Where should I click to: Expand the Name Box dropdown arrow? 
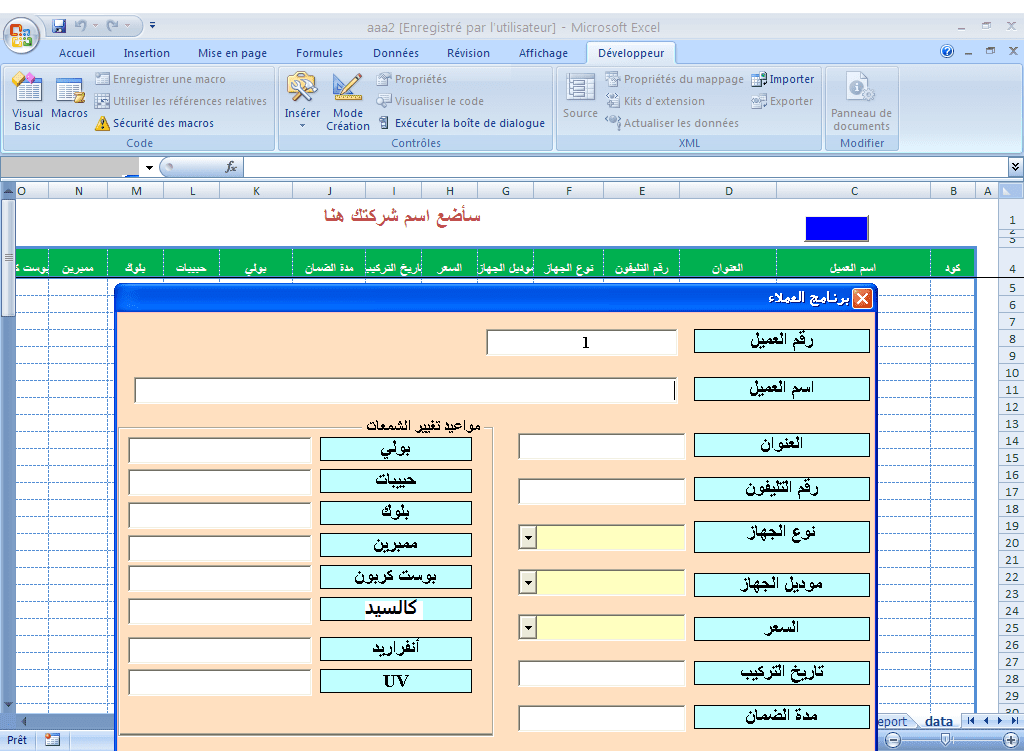[149, 167]
